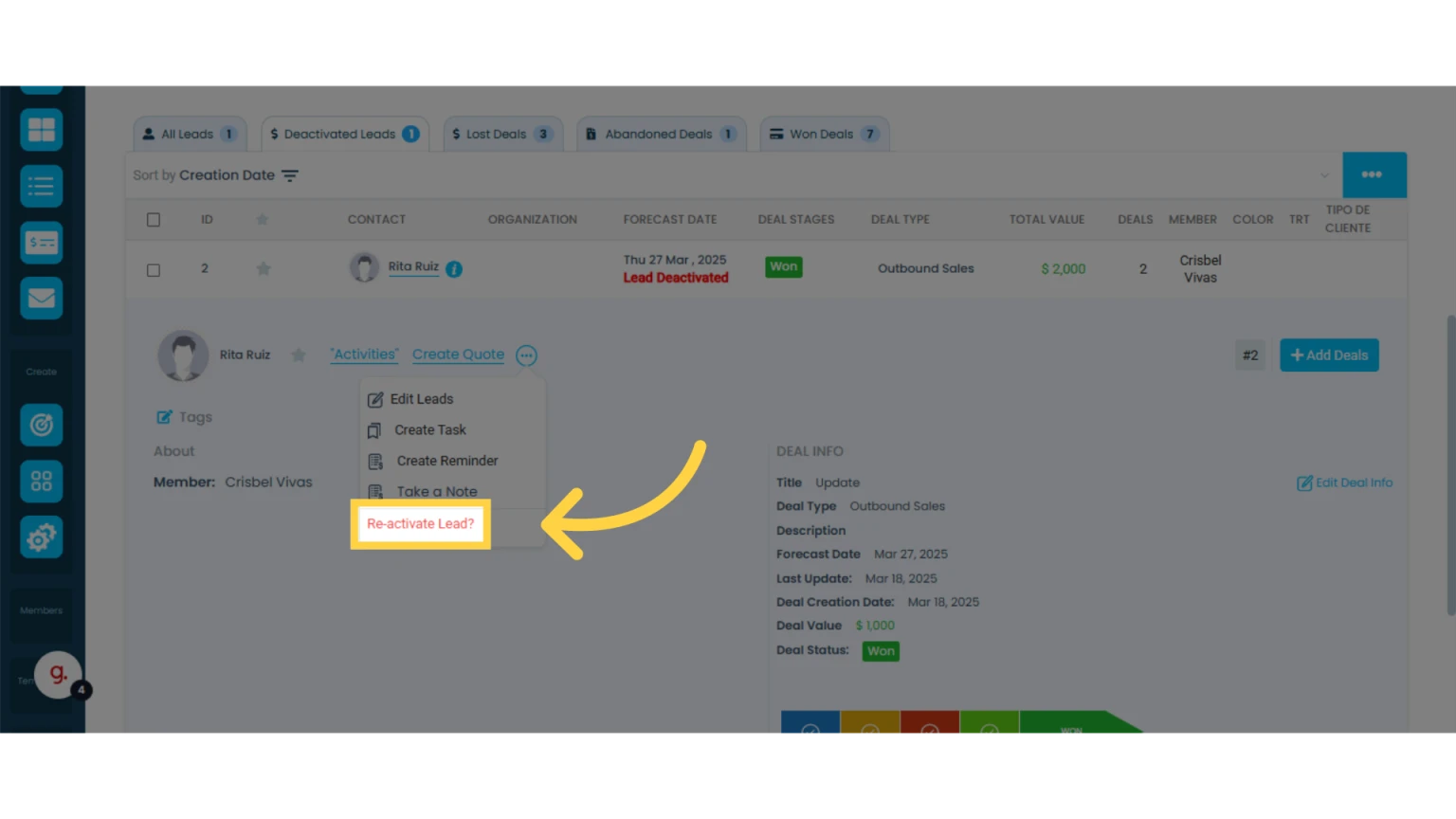This screenshot has height=819, width=1456.
Task: Click the Lead Deactivated status text
Action: [x=676, y=278]
